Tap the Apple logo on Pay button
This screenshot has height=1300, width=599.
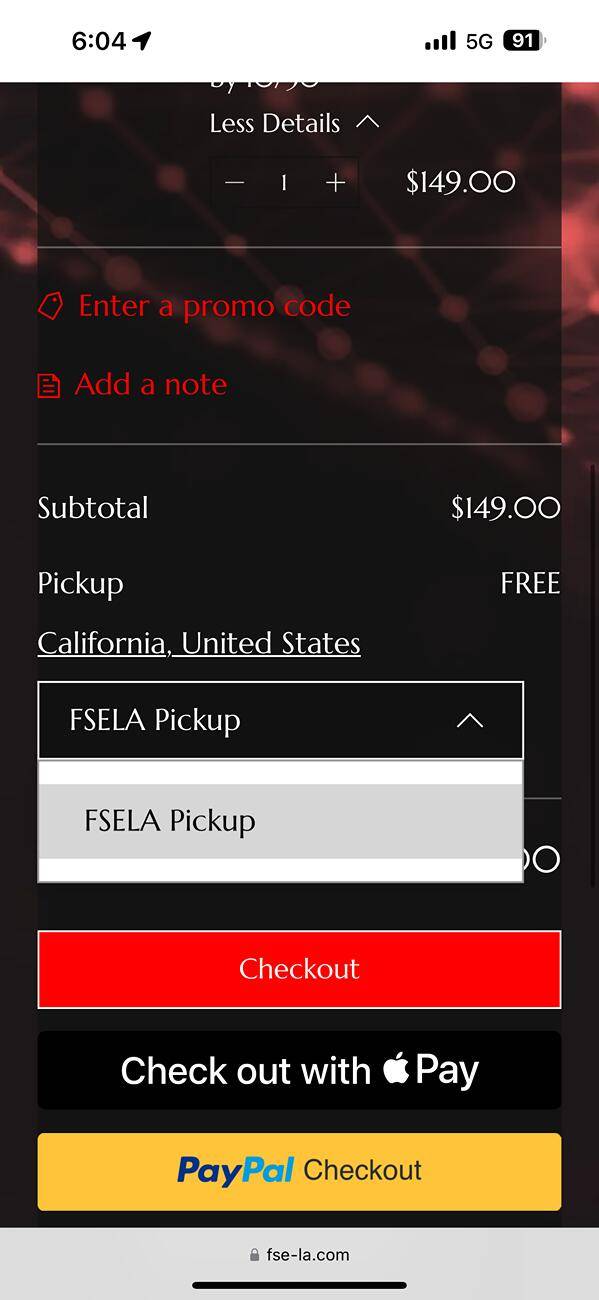(x=396, y=1068)
